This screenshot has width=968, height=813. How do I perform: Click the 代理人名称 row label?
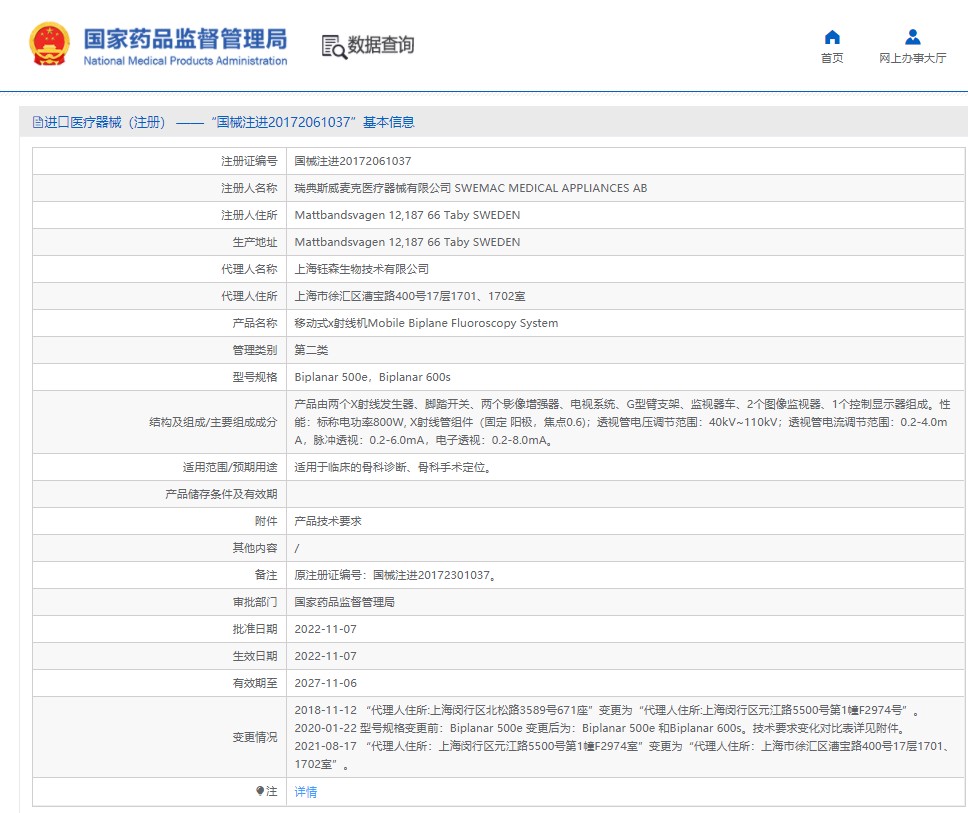tap(249, 269)
